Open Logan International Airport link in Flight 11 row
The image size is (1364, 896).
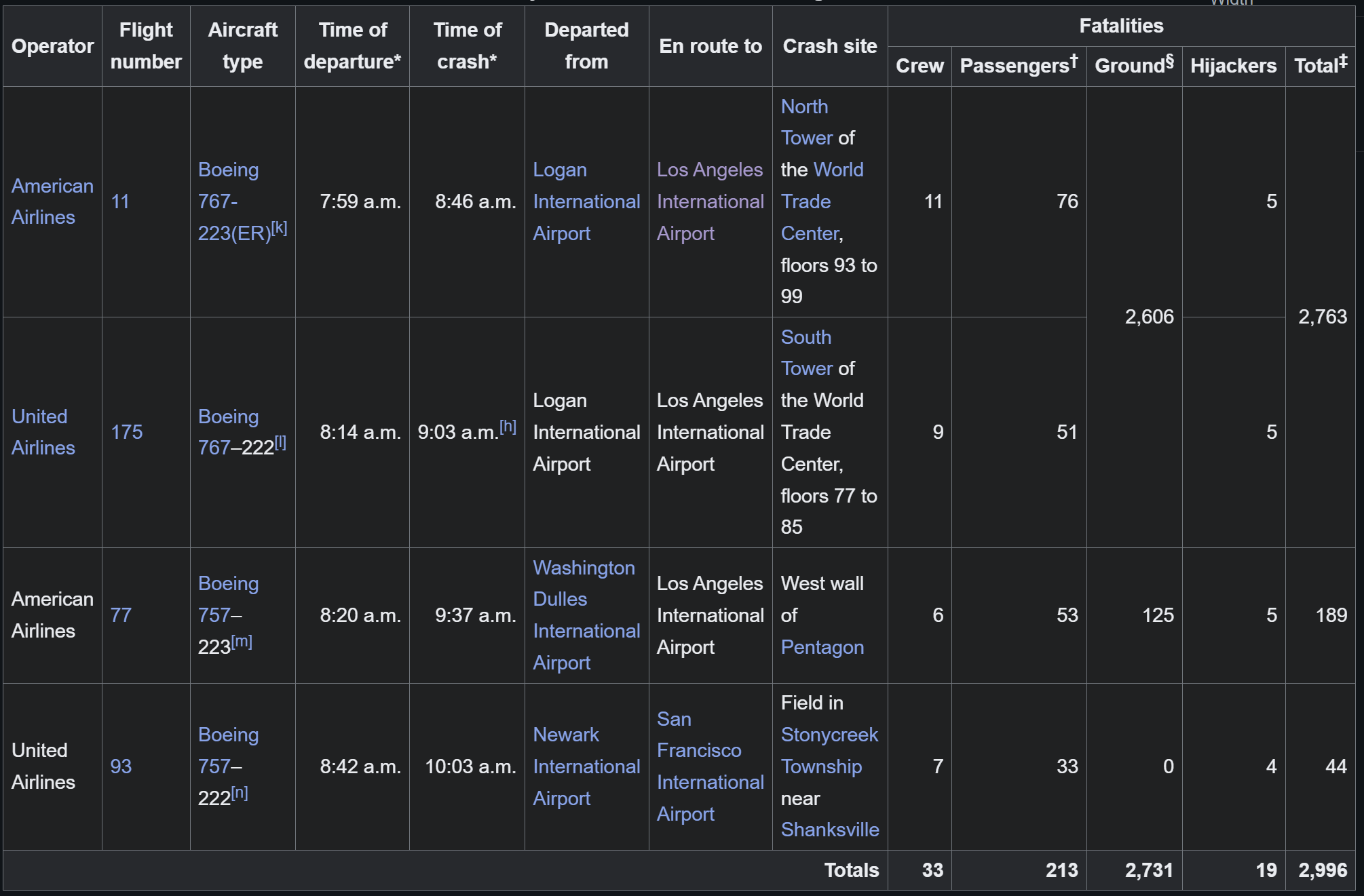click(x=586, y=201)
